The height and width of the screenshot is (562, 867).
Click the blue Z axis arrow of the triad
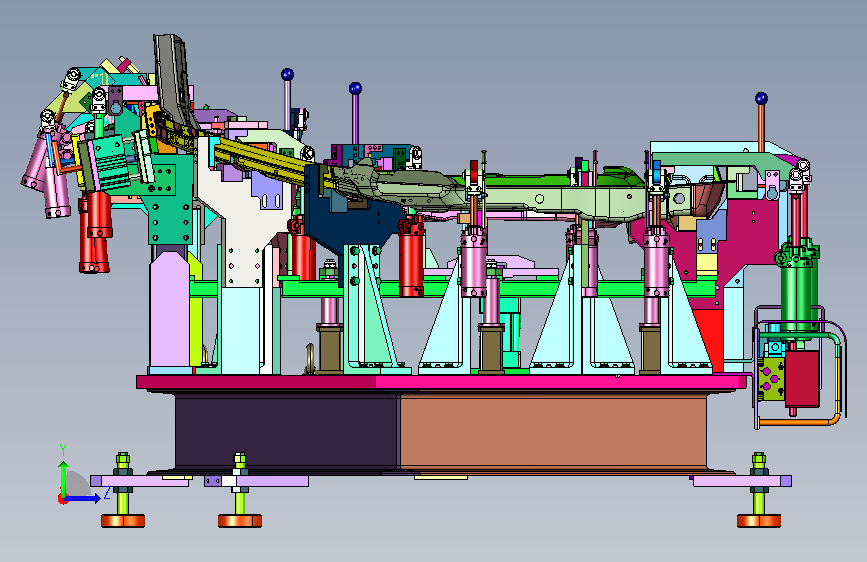[82, 498]
